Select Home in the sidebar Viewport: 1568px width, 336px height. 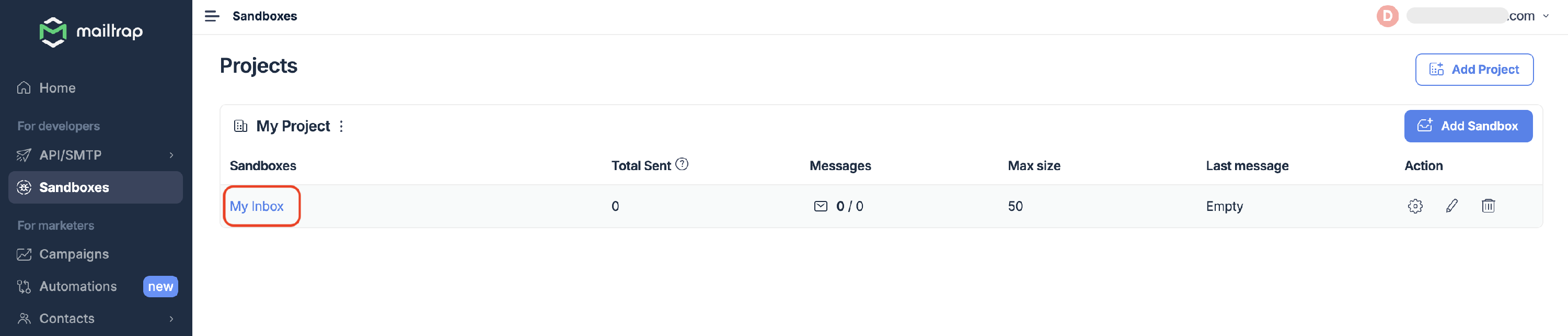pyautogui.click(x=56, y=87)
